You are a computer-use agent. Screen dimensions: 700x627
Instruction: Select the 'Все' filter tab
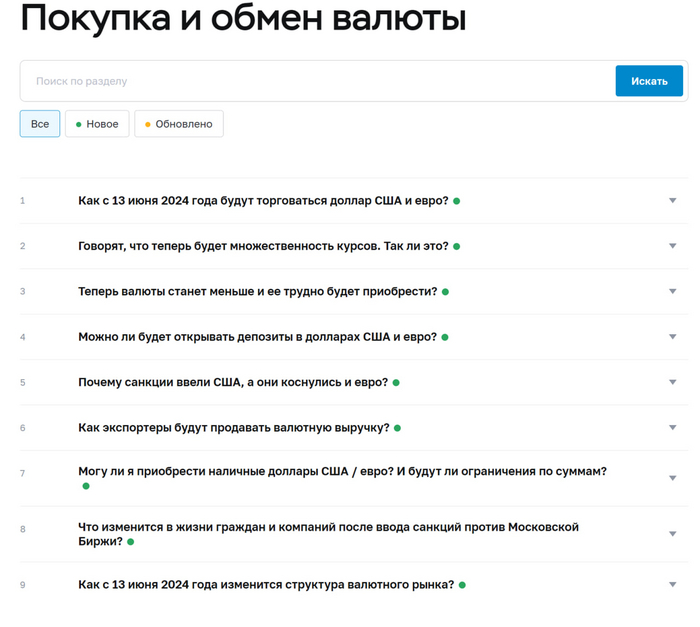40,124
